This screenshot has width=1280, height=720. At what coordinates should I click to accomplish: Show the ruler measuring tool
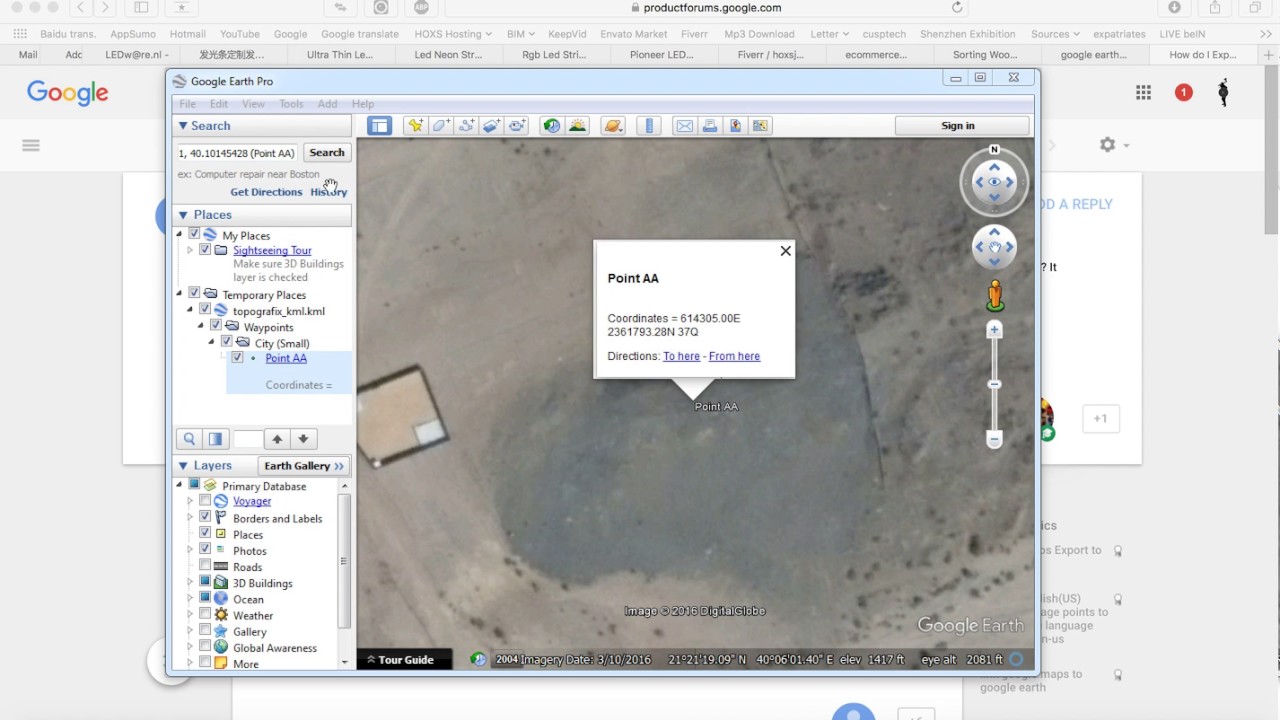pos(650,126)
